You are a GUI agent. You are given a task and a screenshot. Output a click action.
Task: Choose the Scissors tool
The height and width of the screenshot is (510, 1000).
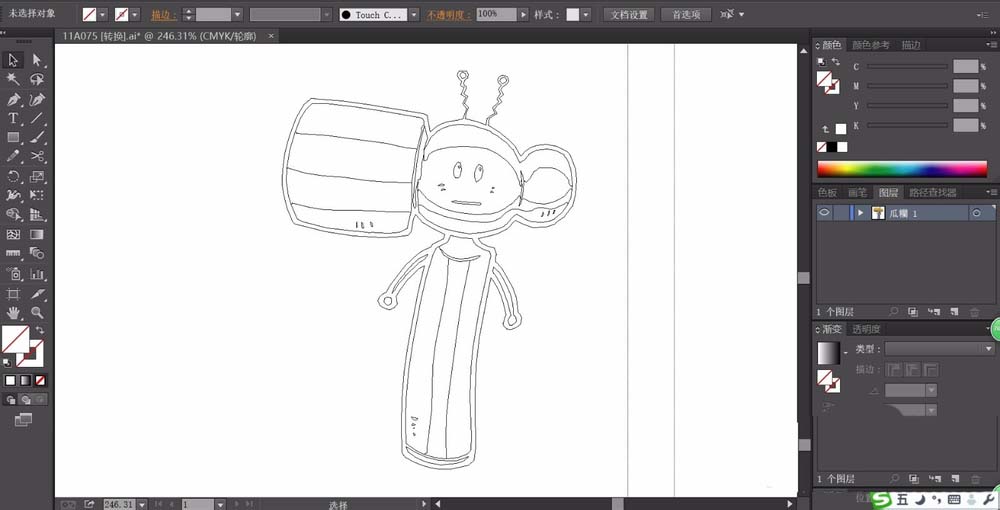tap(37, 156)
